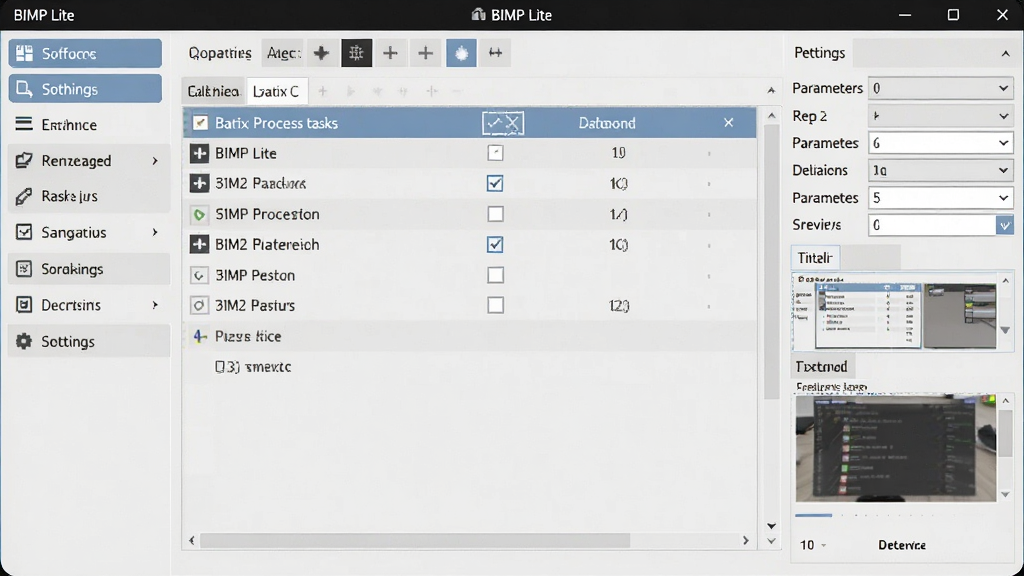Close the Batix Process tasks header
Viewport: 1024px width, 576px height.
[x=729, y=123]
